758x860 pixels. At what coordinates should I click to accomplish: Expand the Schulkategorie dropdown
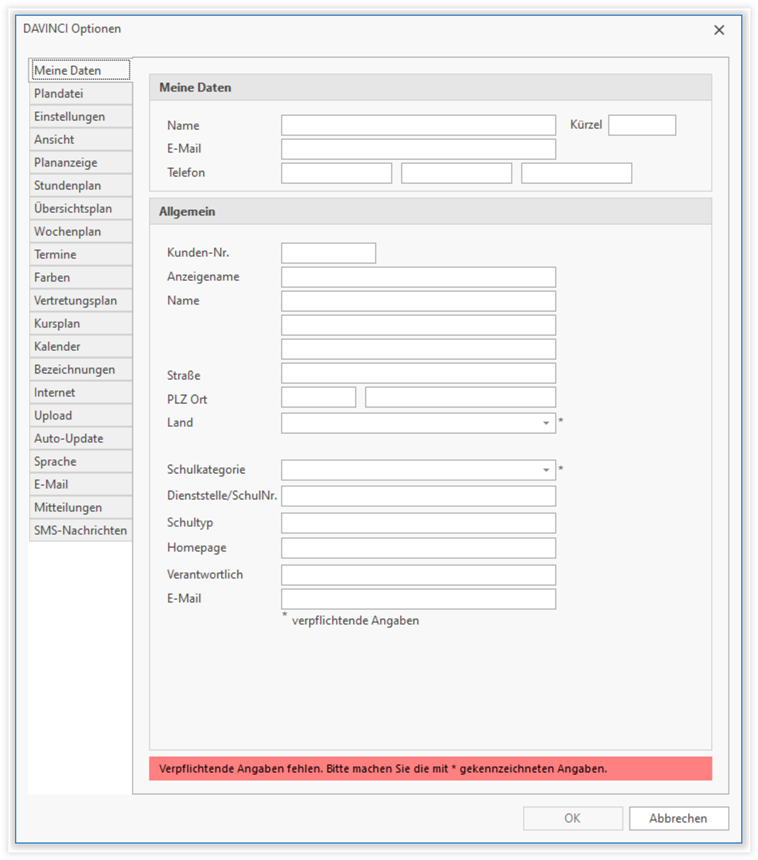click(x=546, y=470)
